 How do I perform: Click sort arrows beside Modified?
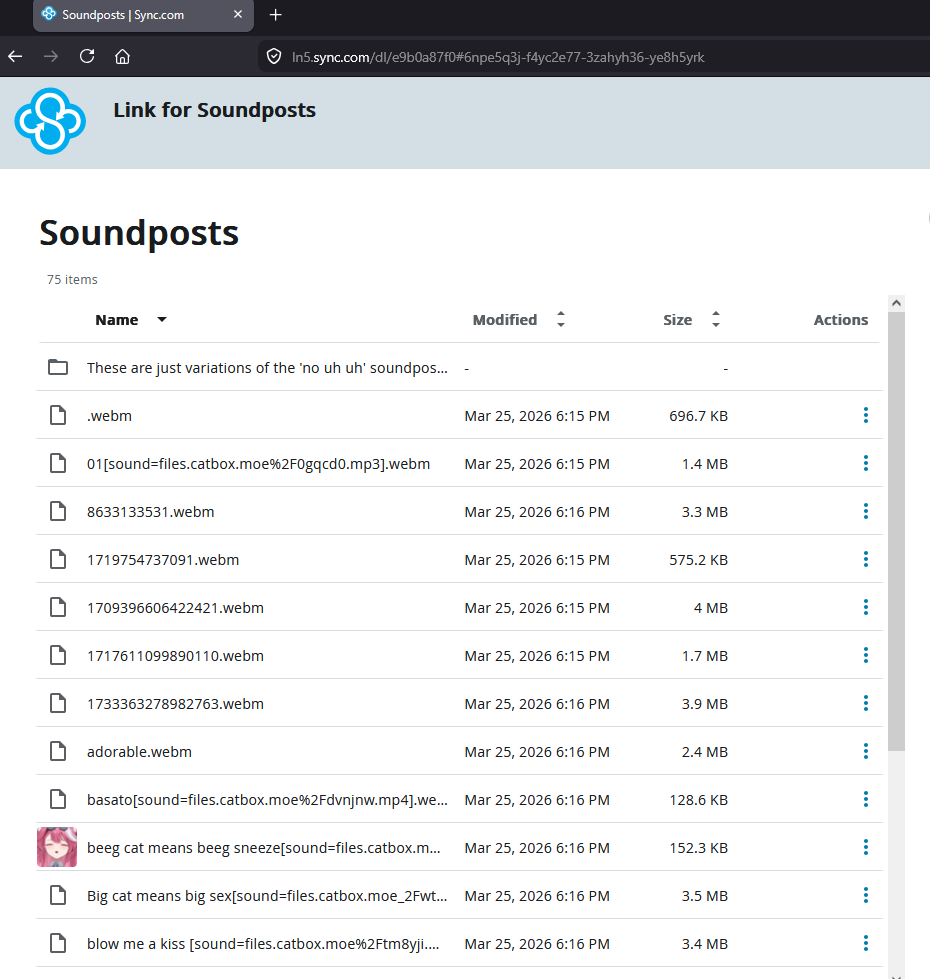[x=560, y=319]
